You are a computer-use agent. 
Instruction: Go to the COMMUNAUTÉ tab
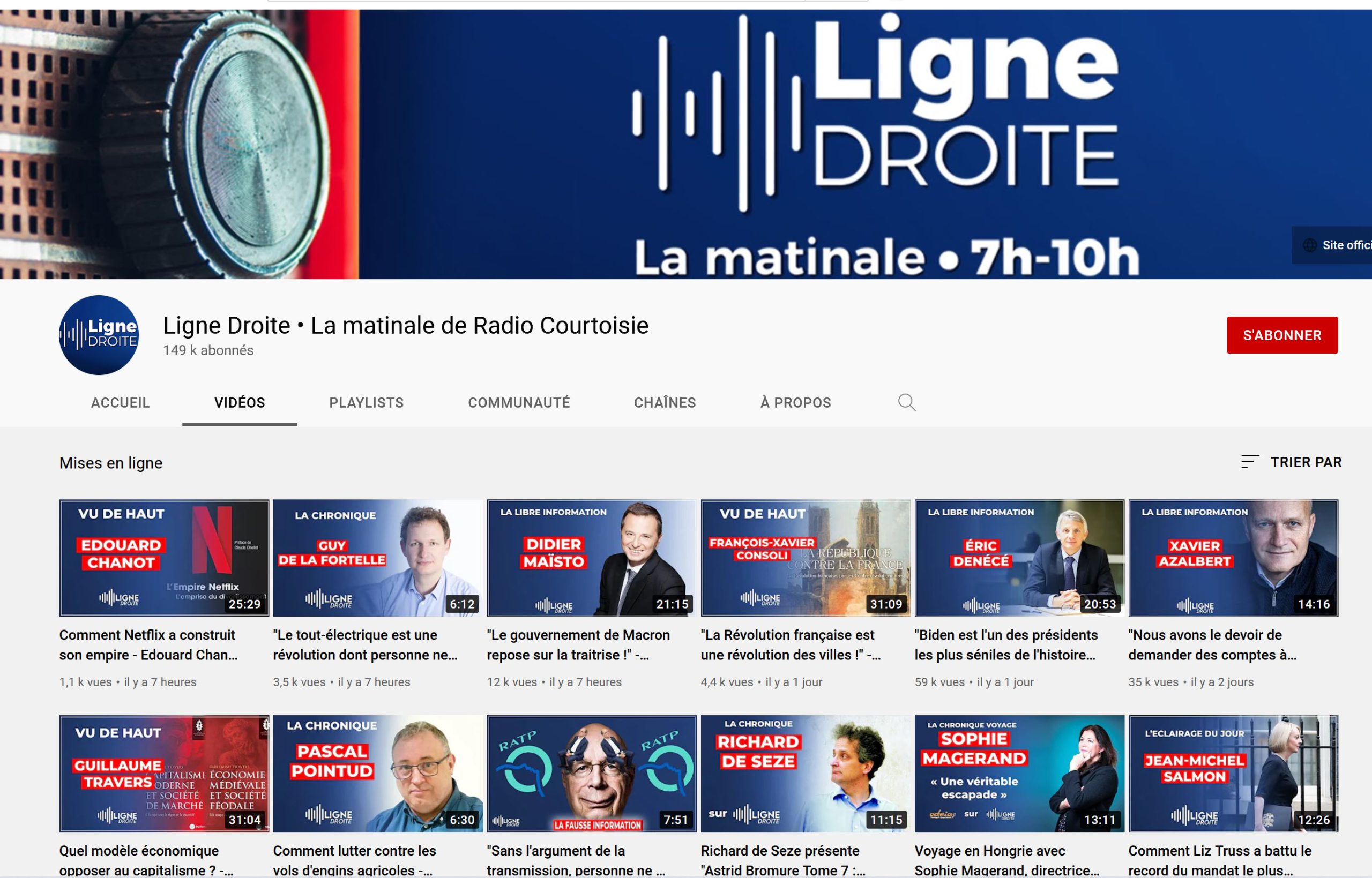[519, 402]
